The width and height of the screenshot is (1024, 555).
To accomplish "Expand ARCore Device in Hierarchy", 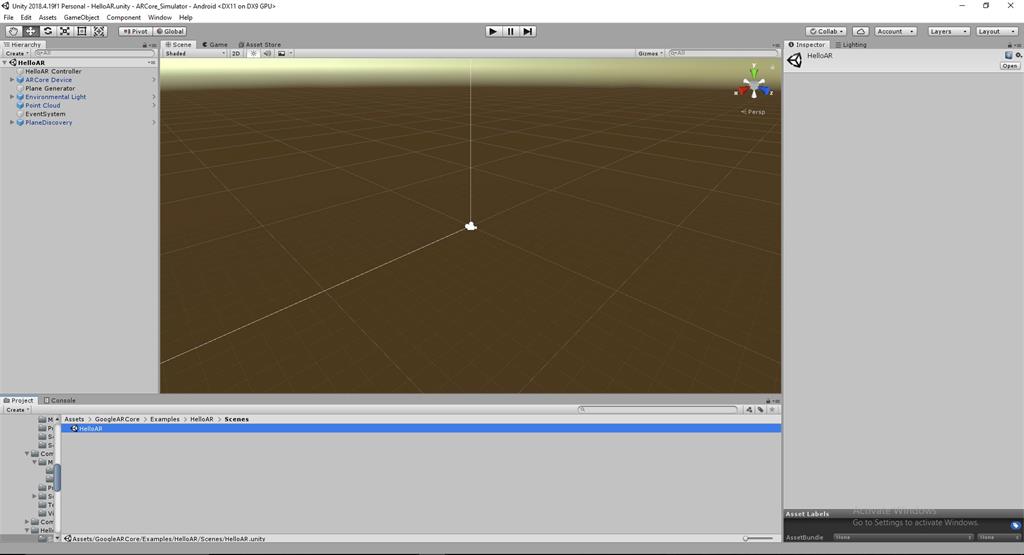I will click(12, 80).
